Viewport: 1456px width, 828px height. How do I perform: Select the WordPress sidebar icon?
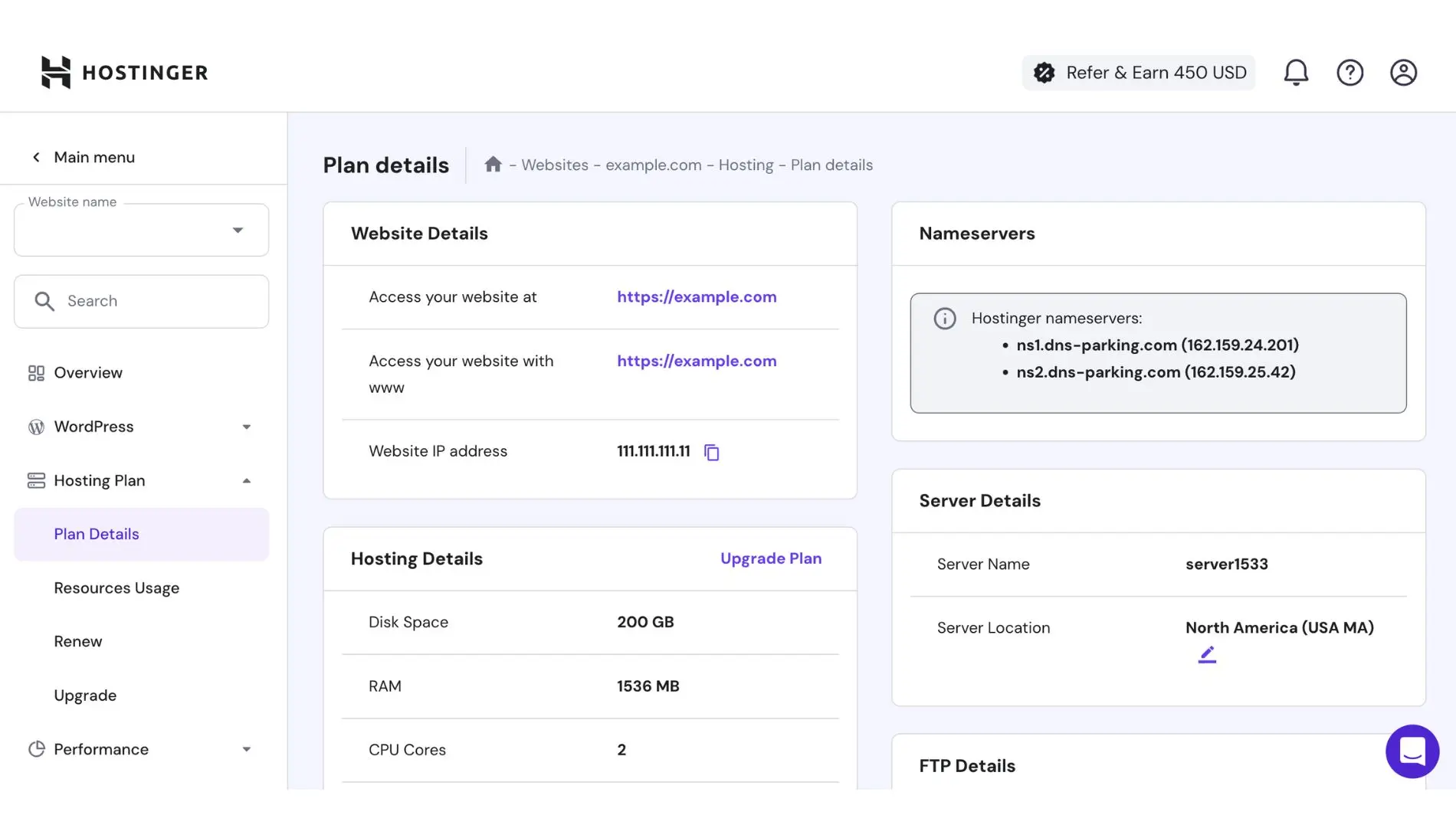35,427
